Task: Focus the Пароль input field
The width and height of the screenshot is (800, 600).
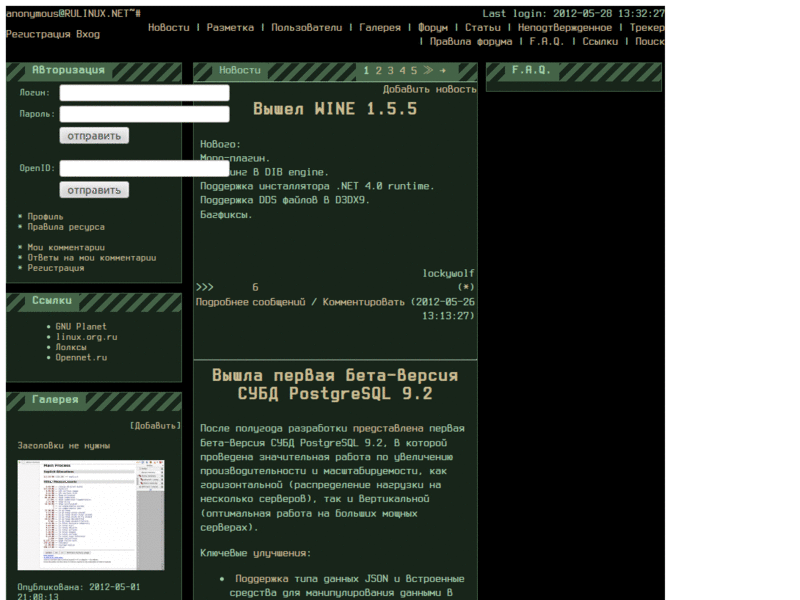Action: (x=144, y=114)
